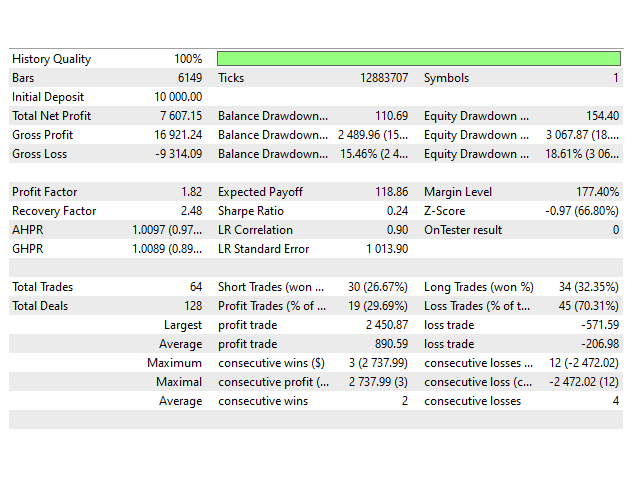Click the Recovery Factor label
Screen dimensions: 640x480
pos(54,211)
